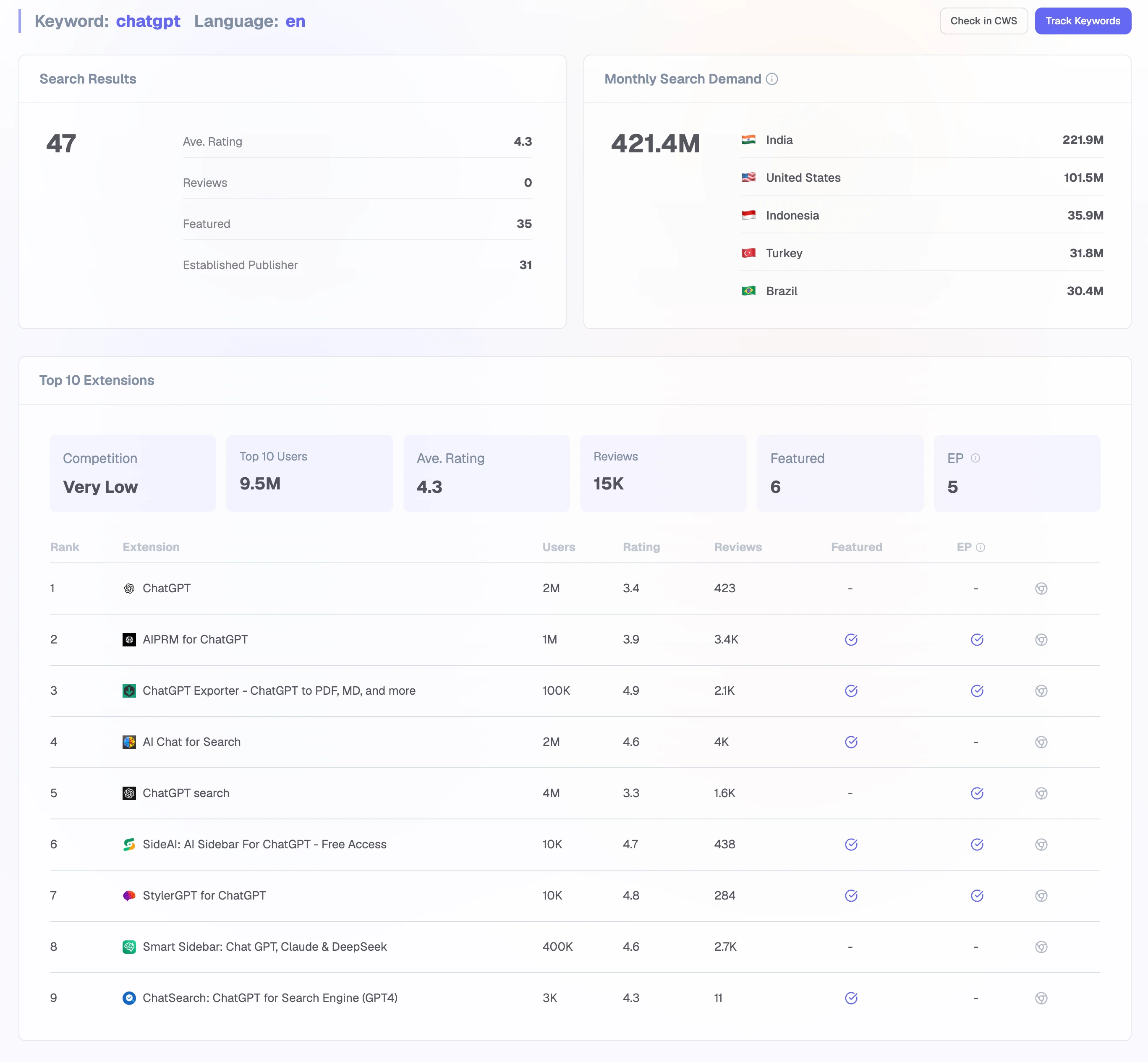The height and width of the screenshot is (1062, 1148).
Task: Click the EP checkmark for ChatGPT search
Action: pyautogui.click(x=977, y=793)
